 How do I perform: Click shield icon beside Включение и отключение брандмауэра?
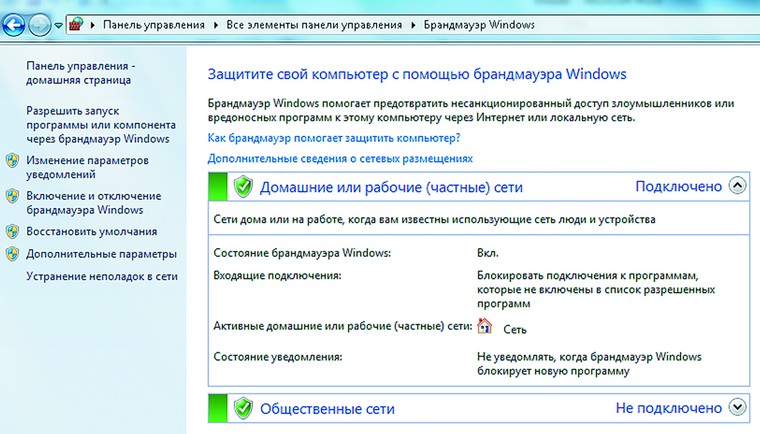click(13, 196)
